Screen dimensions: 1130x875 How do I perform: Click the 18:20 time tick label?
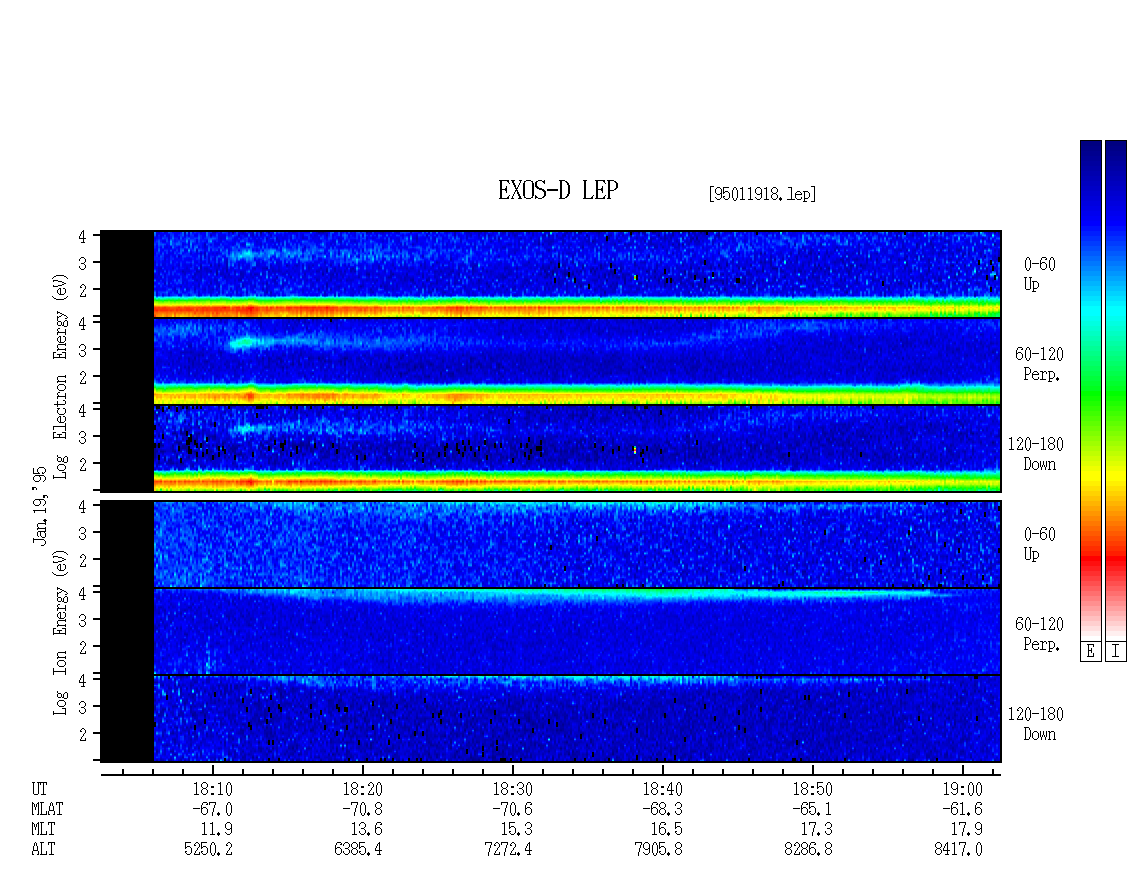(x=362, y=789)
